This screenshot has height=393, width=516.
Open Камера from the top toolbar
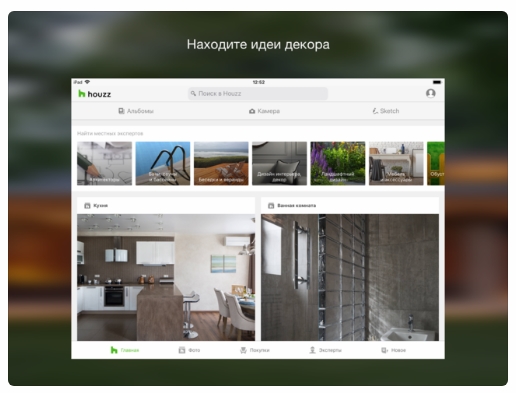264,111
